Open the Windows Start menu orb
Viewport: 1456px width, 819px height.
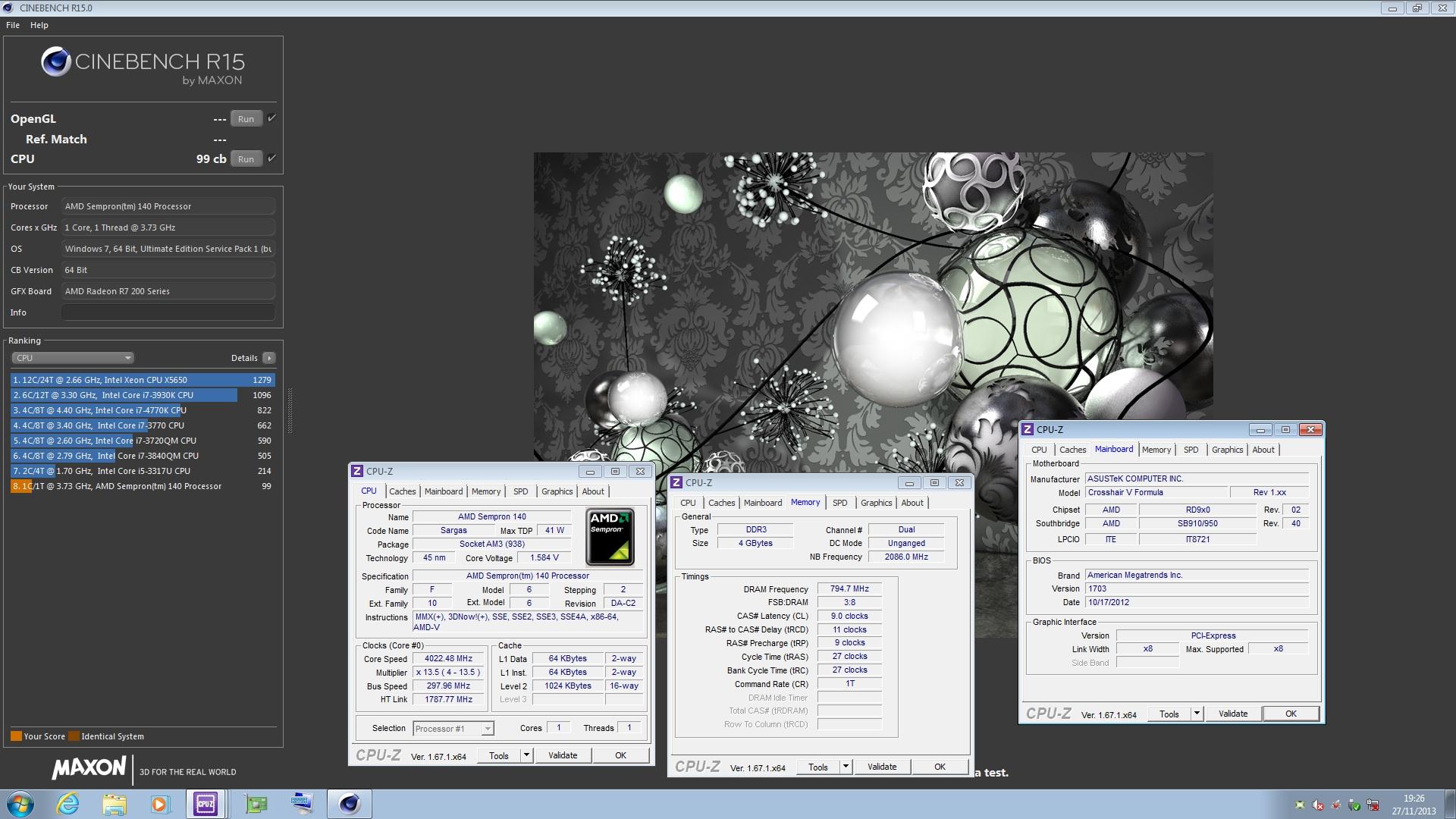click(20, 804)
